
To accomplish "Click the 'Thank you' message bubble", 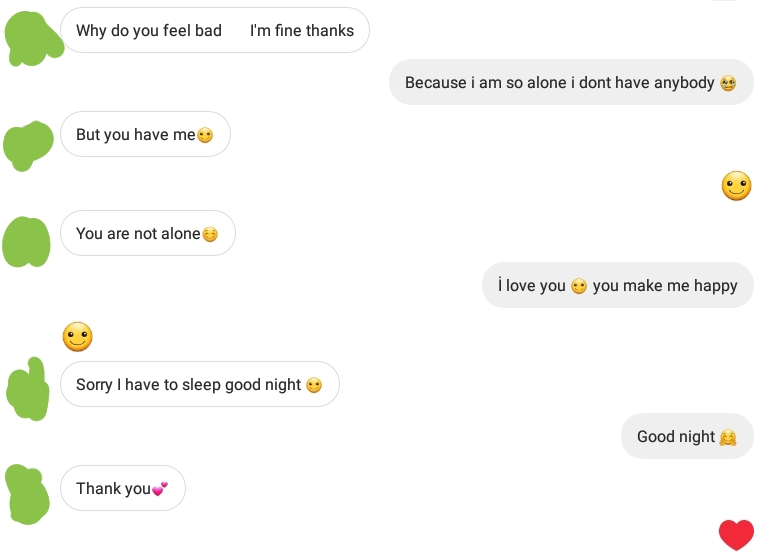I will [122, 488].
